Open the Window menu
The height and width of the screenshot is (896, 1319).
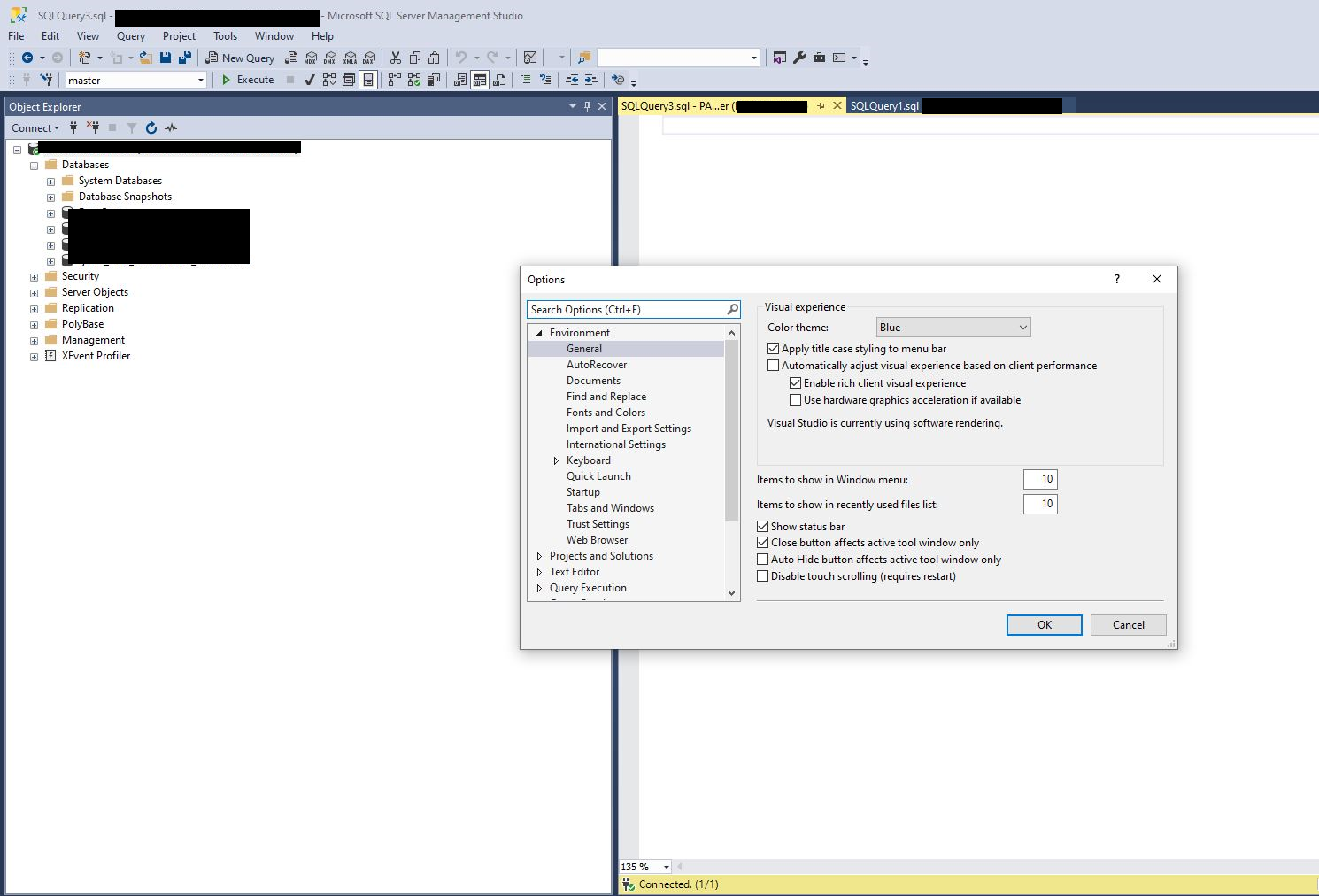point(274,36)
